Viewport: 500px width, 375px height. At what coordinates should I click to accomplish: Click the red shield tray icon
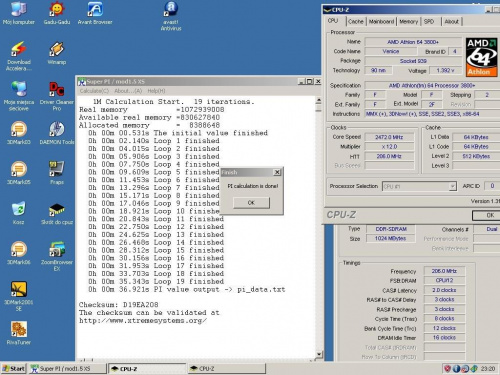point(448,368)
